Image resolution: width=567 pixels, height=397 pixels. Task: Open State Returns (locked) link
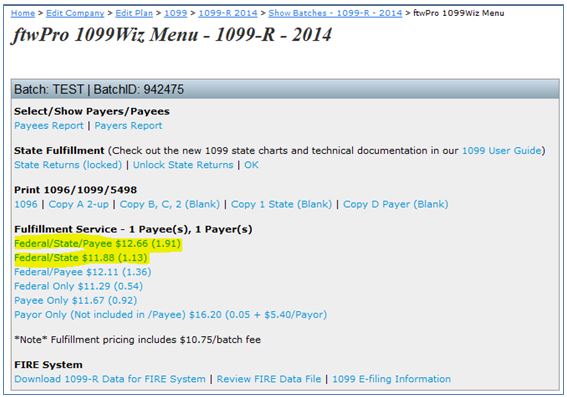point(68,165)
